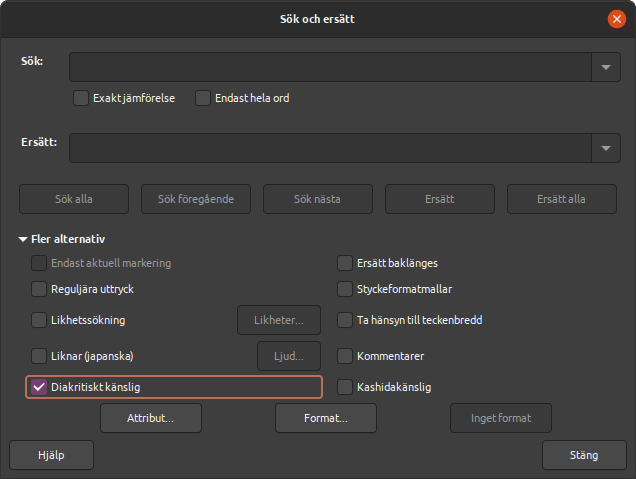Open the Ersätt field history dropdown
Image resolution: width=636 pixels, height=479 pixels.
point(606,148)
